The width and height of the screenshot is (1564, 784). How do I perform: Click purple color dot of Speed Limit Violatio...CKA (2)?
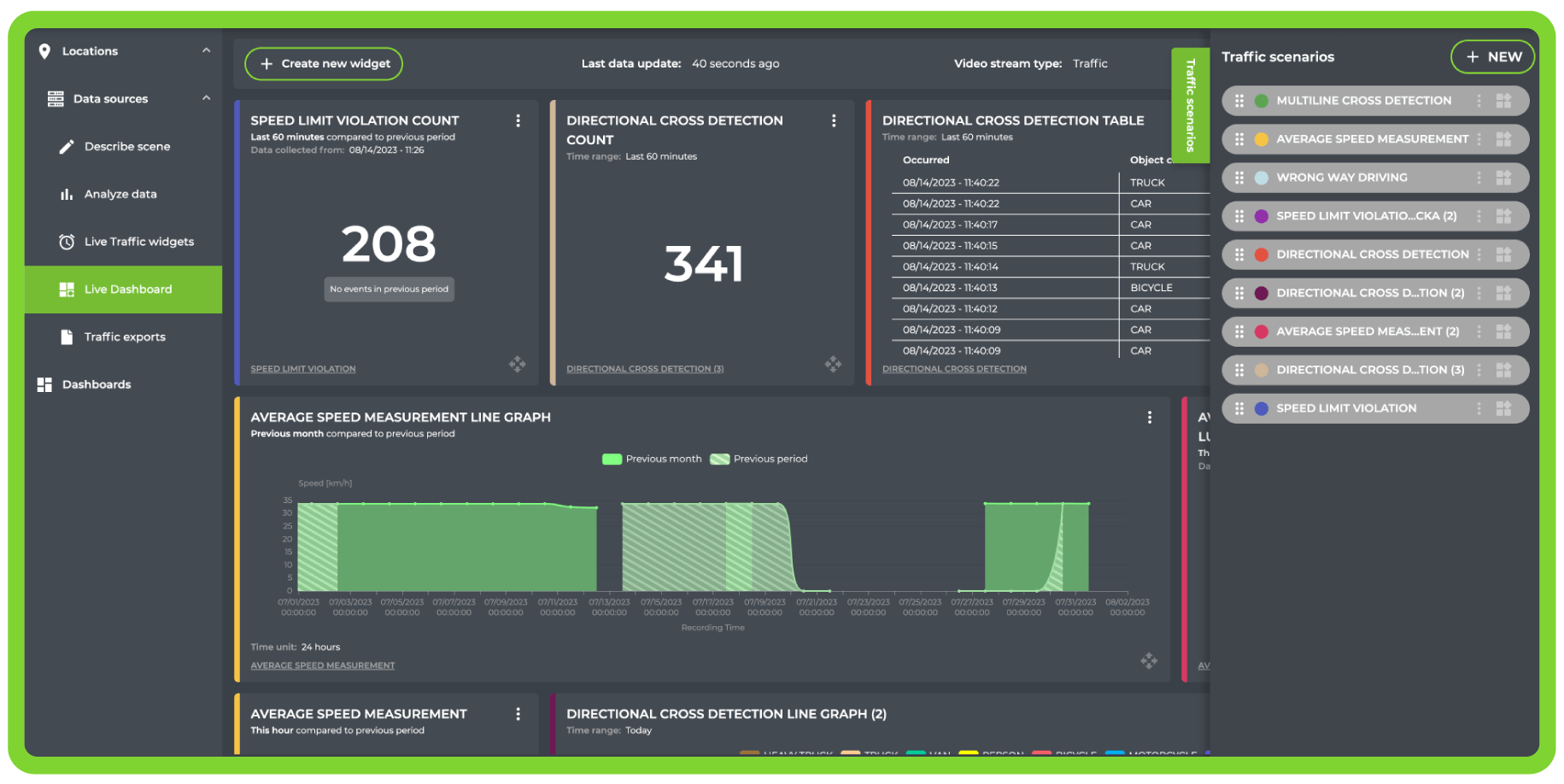click(x=1261, y=216)
